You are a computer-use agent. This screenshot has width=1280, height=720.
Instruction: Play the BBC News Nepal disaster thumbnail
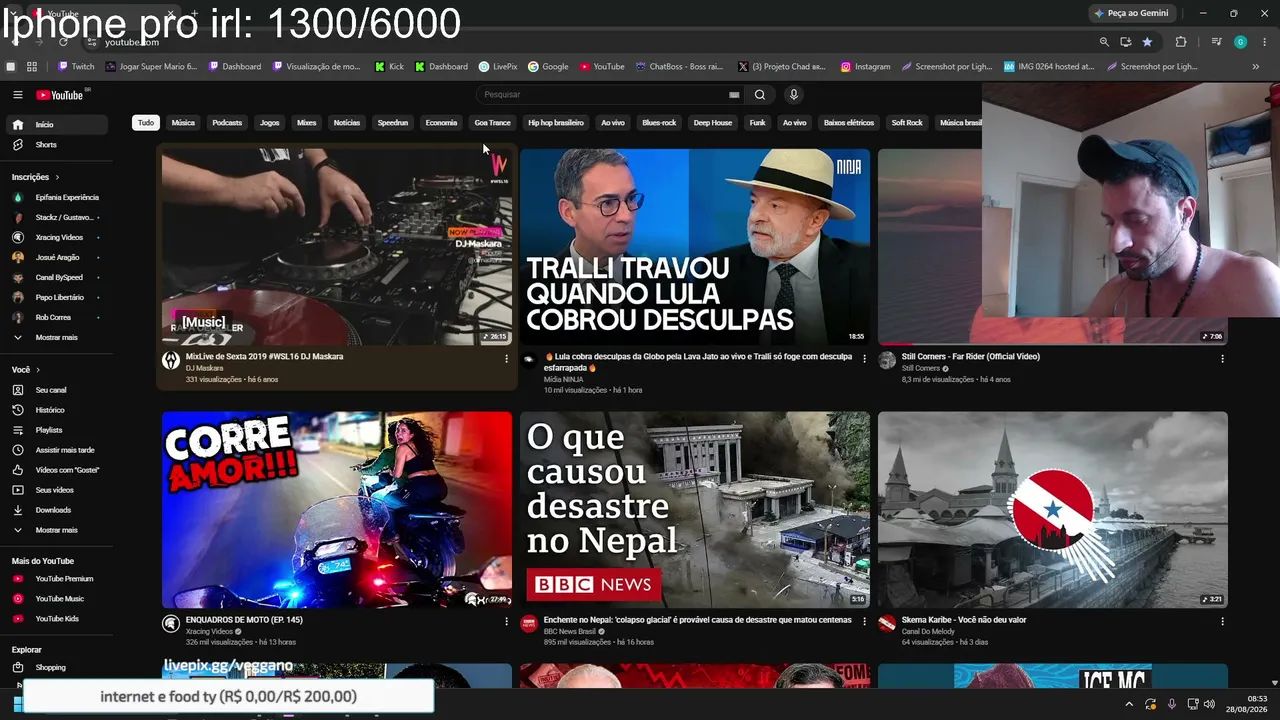pyautogui.click(x=695, y=510)
